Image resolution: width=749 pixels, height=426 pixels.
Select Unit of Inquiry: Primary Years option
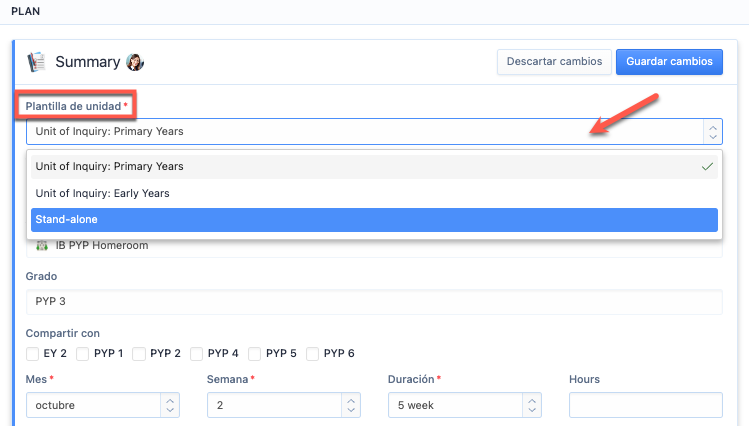(374, 166)
